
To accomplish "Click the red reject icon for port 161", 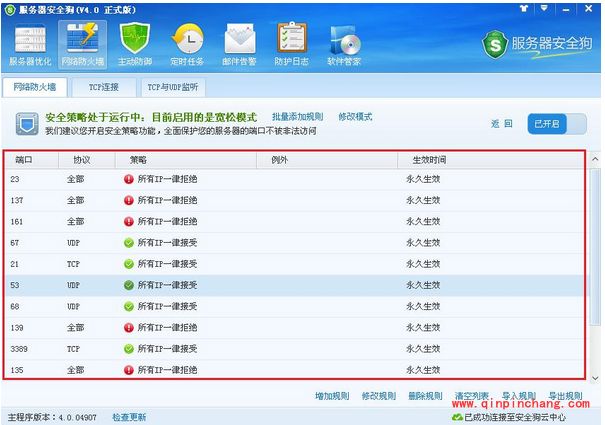I will pyautogui.click(x=128, y=222).
